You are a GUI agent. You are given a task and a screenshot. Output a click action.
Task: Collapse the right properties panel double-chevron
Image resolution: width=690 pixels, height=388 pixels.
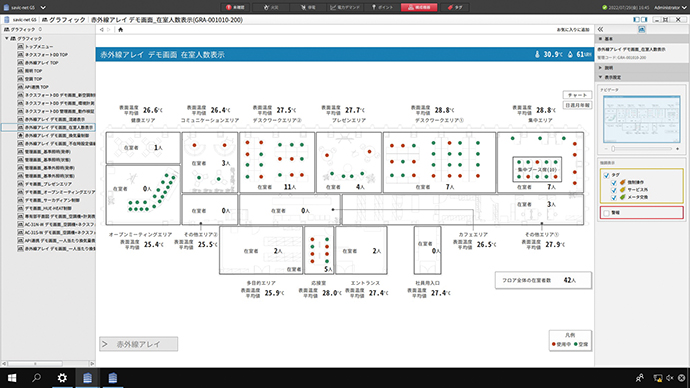600,29
